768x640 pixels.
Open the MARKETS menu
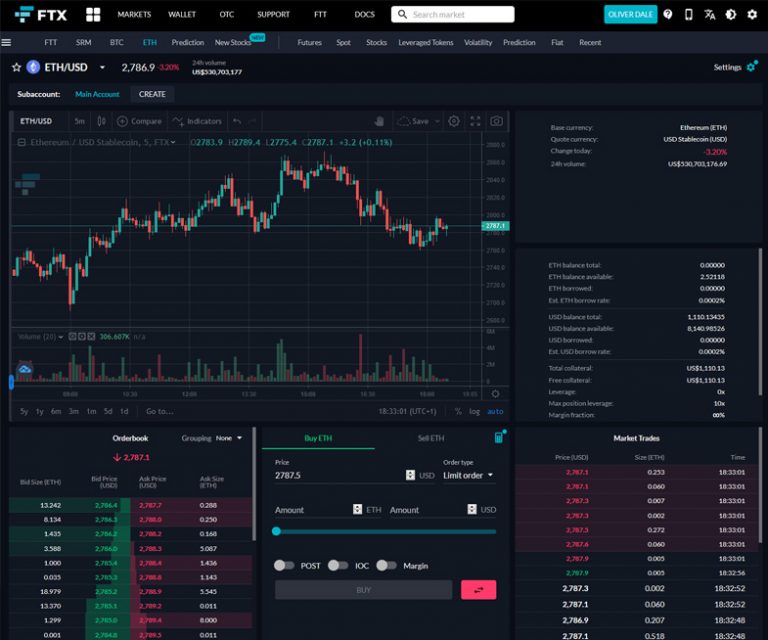134,15
